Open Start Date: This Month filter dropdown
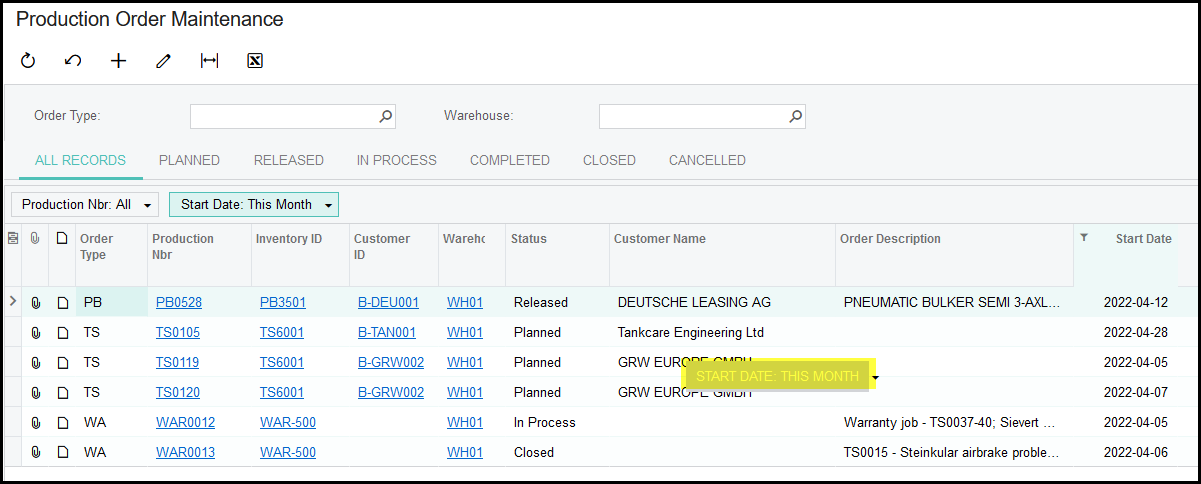 254,204
